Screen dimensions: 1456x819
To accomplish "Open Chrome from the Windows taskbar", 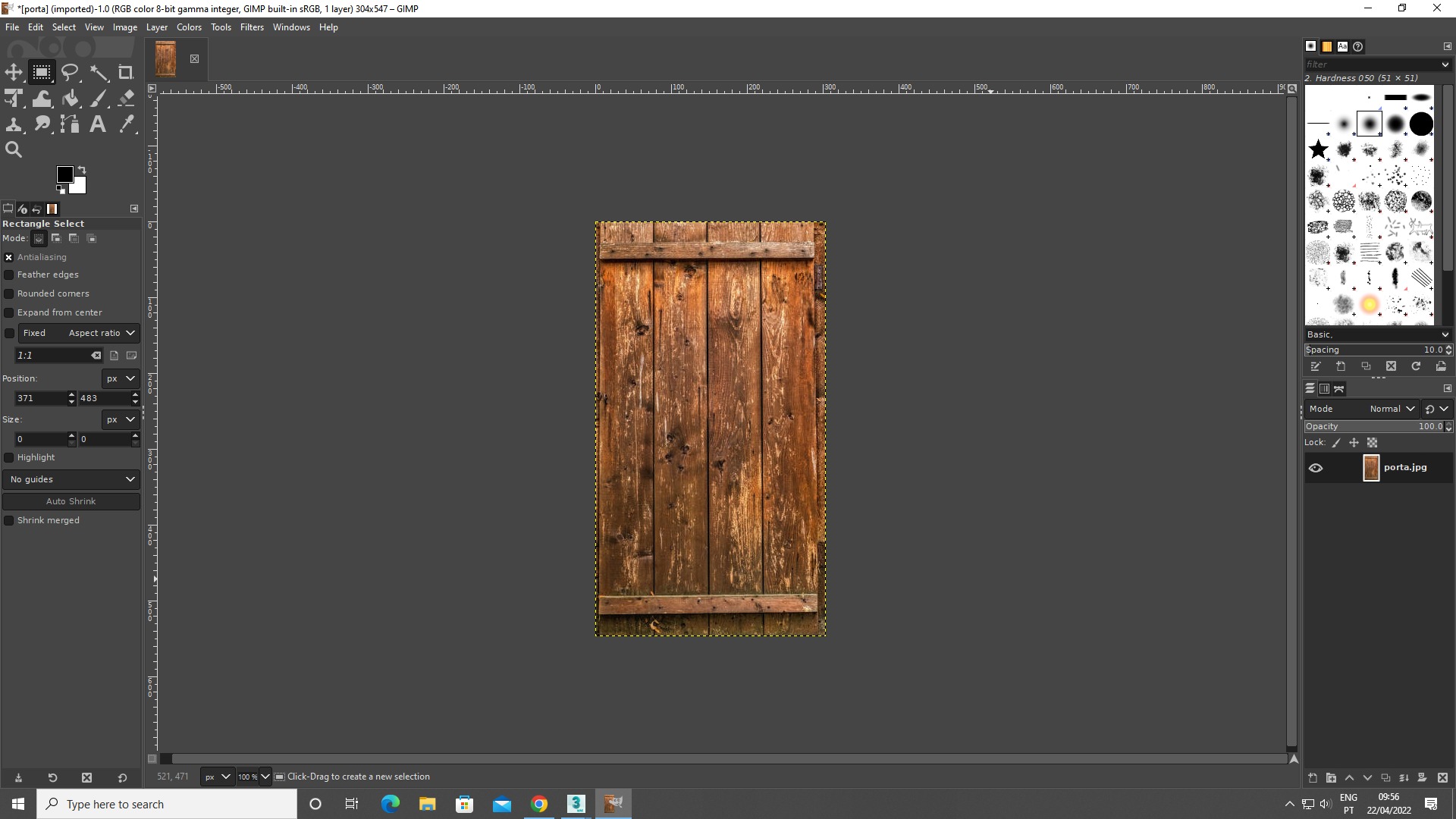I will pyautogui.click(x=539, y=804).
